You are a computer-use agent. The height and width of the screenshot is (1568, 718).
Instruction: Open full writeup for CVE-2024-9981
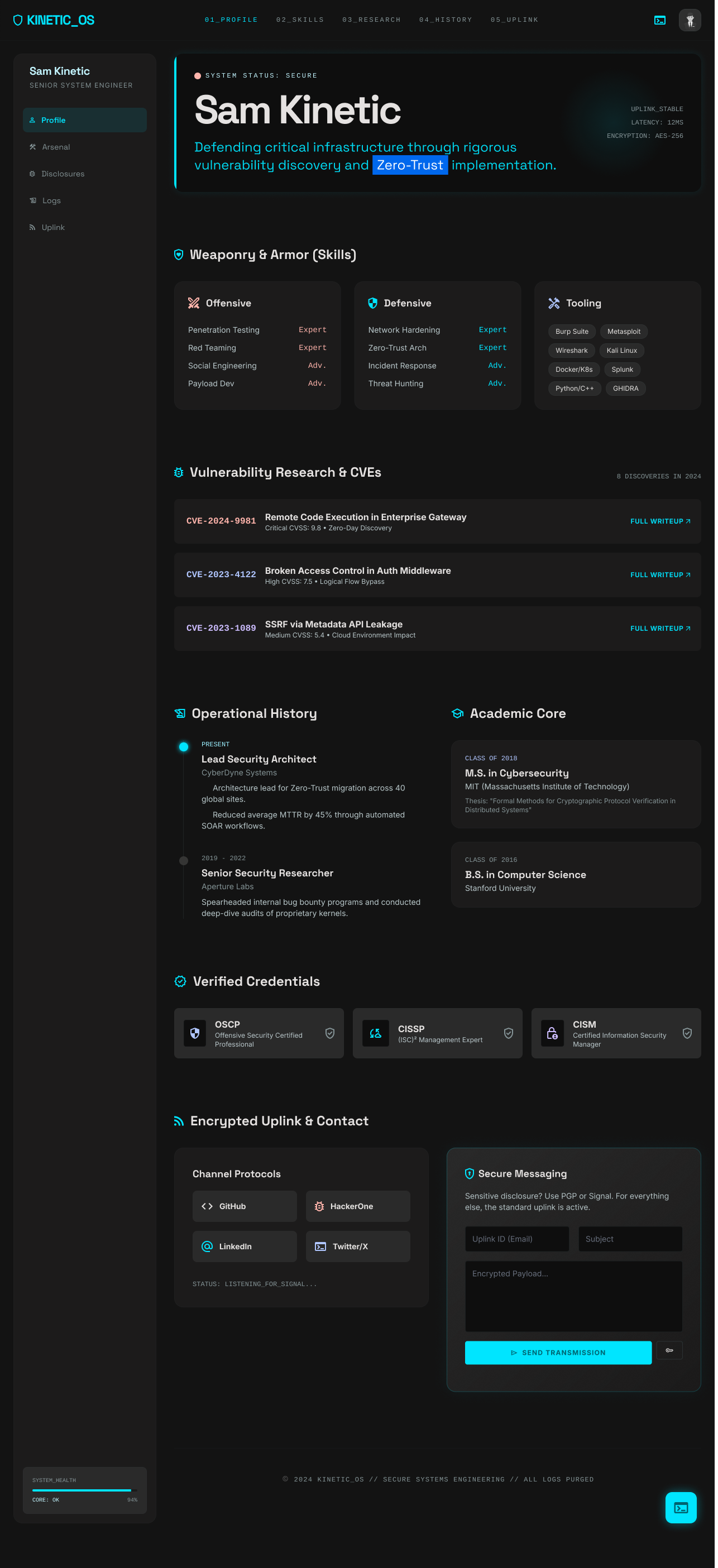[659, 521]
